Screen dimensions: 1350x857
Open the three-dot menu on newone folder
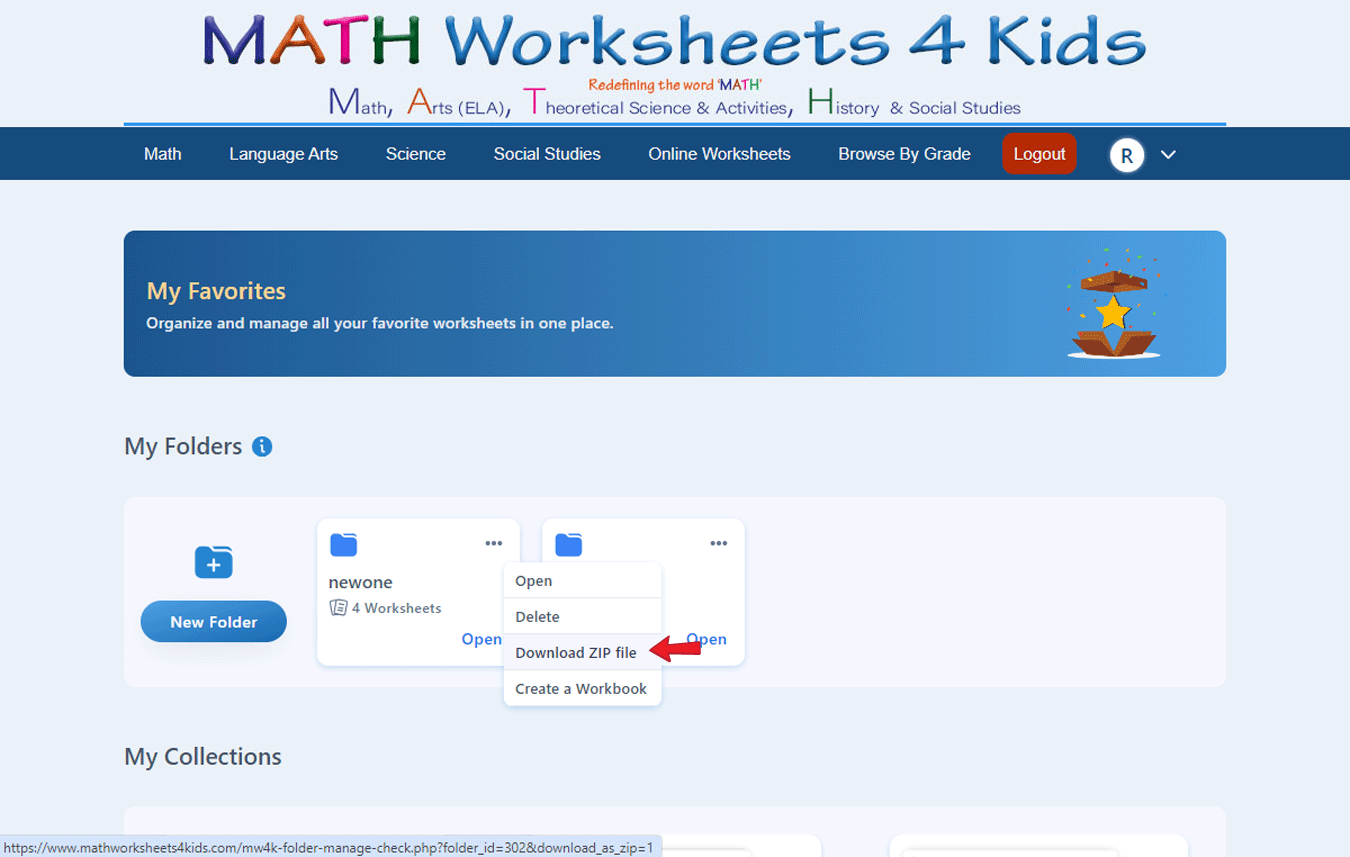[x=494, y=543]
